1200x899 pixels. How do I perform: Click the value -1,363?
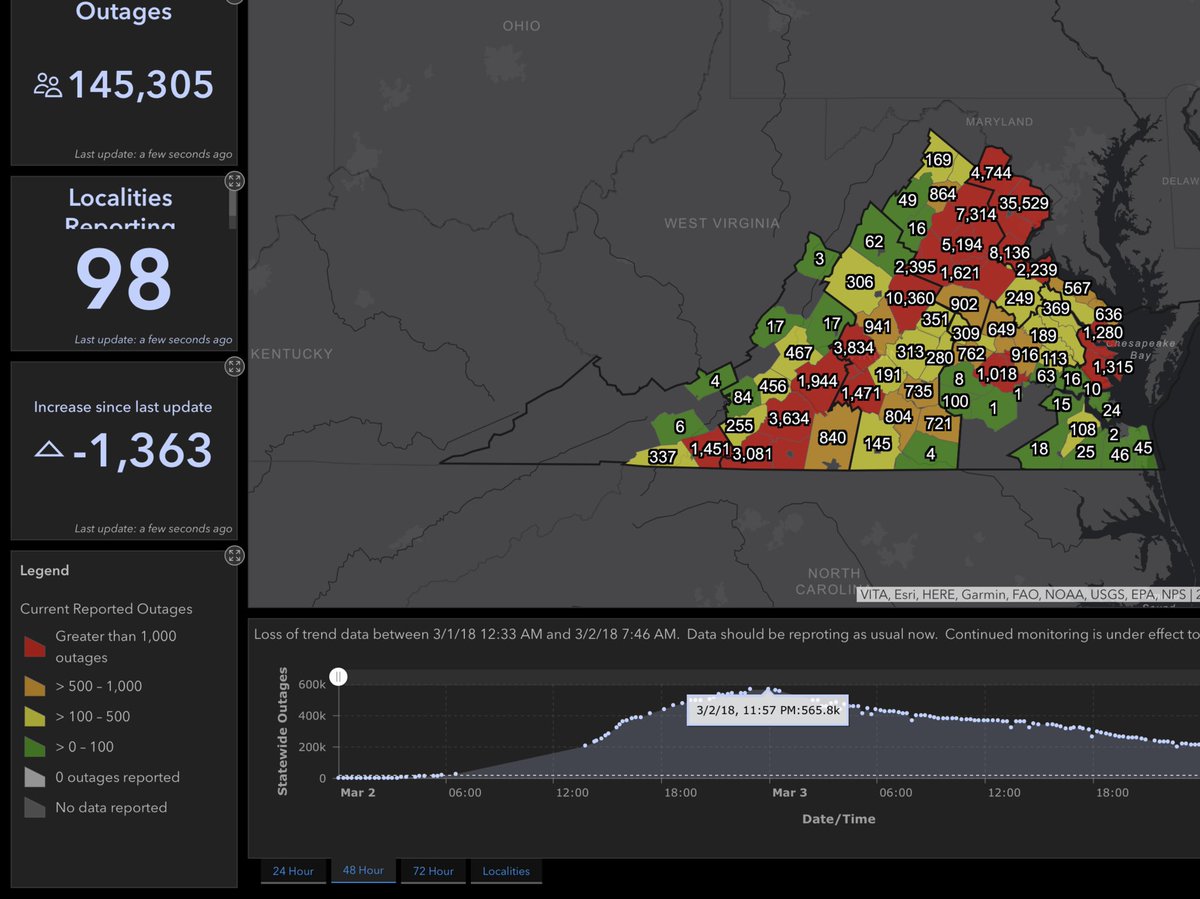click(141, 451)
